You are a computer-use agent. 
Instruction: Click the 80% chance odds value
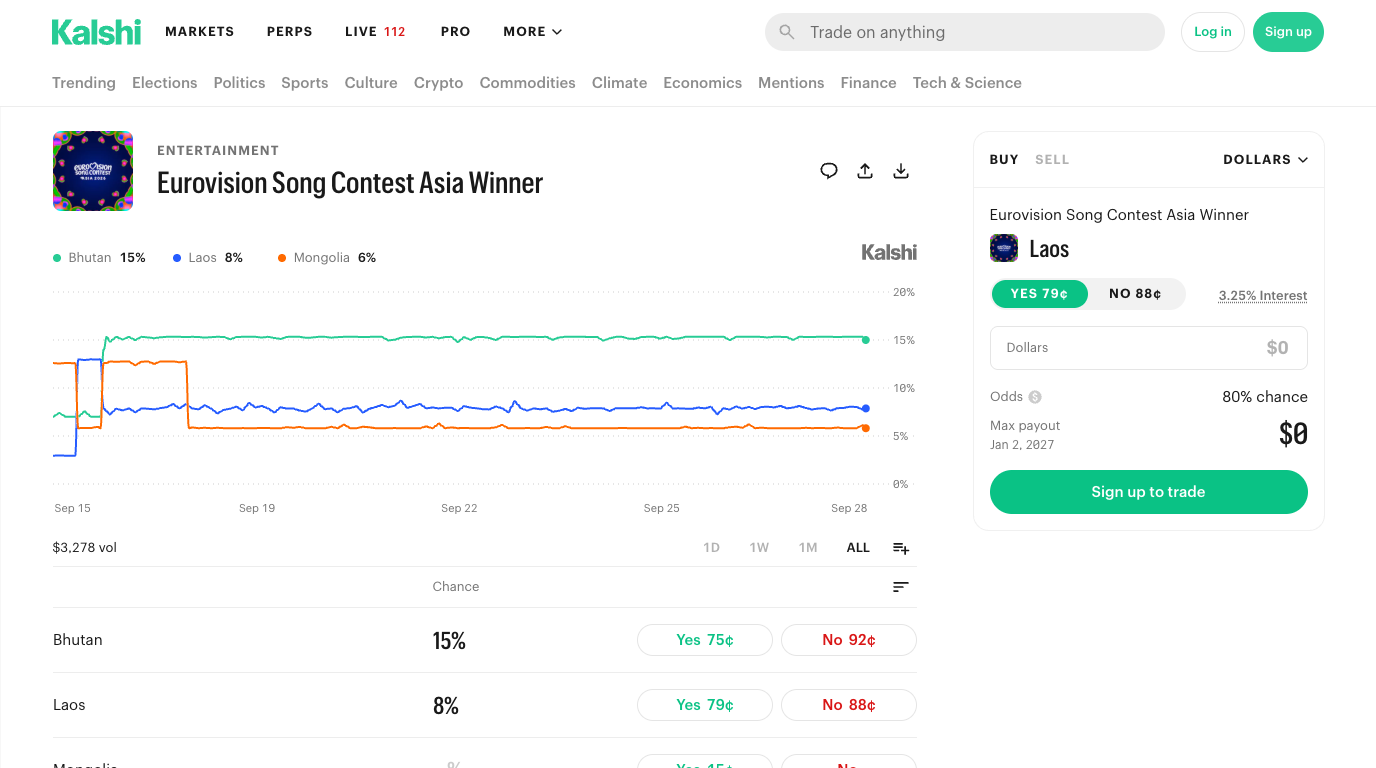(x=1265, y=397)
